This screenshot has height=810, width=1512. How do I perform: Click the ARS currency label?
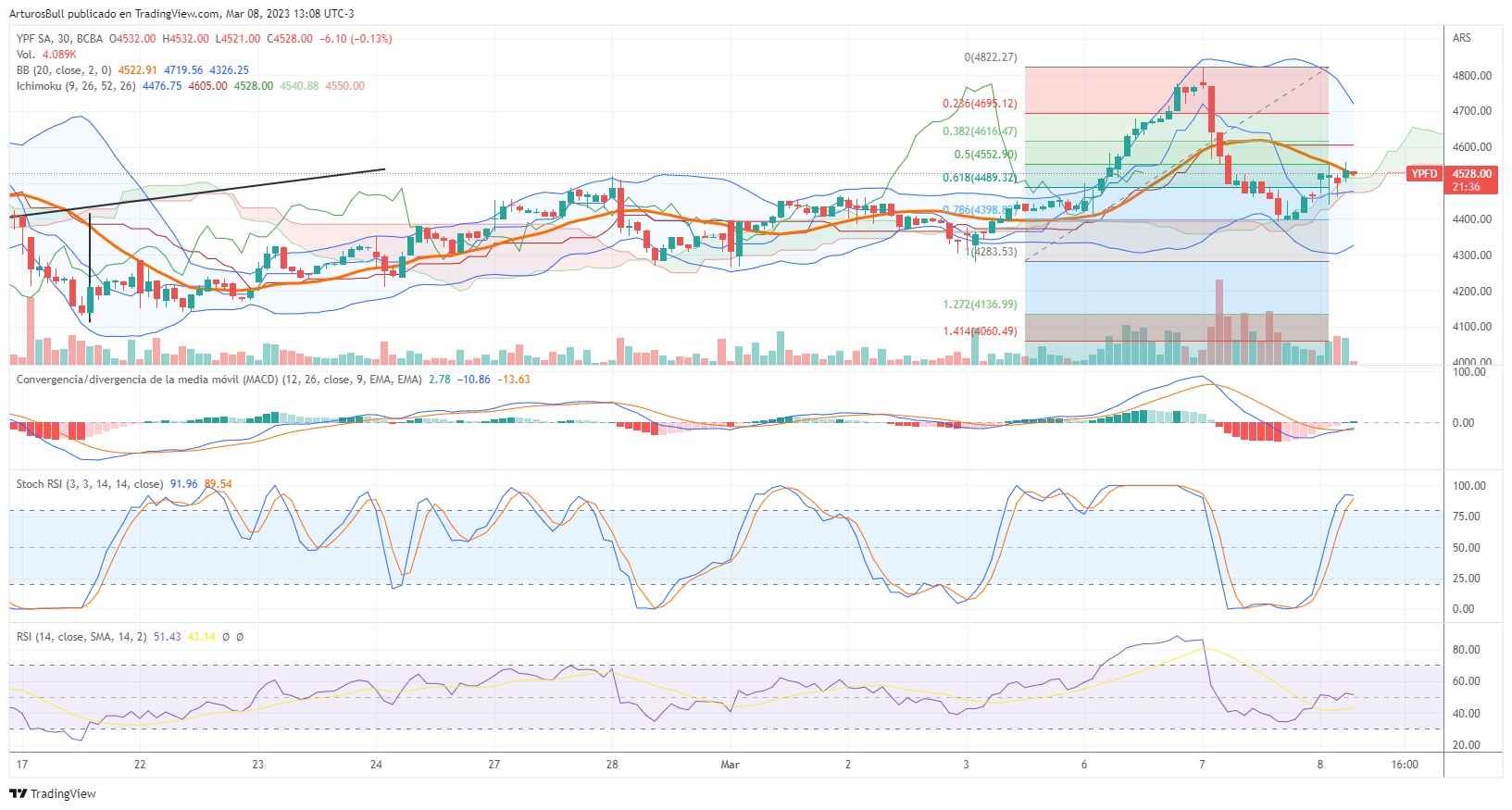point(1462,38)
